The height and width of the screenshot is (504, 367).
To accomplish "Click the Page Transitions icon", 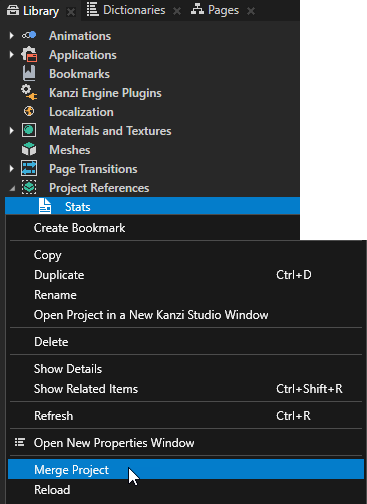I will click(29, 168).
